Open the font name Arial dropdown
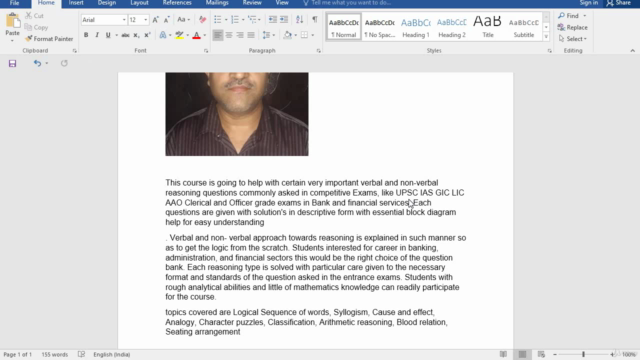Viewport: 640px width, 360px height. click(x=124, y=20)
